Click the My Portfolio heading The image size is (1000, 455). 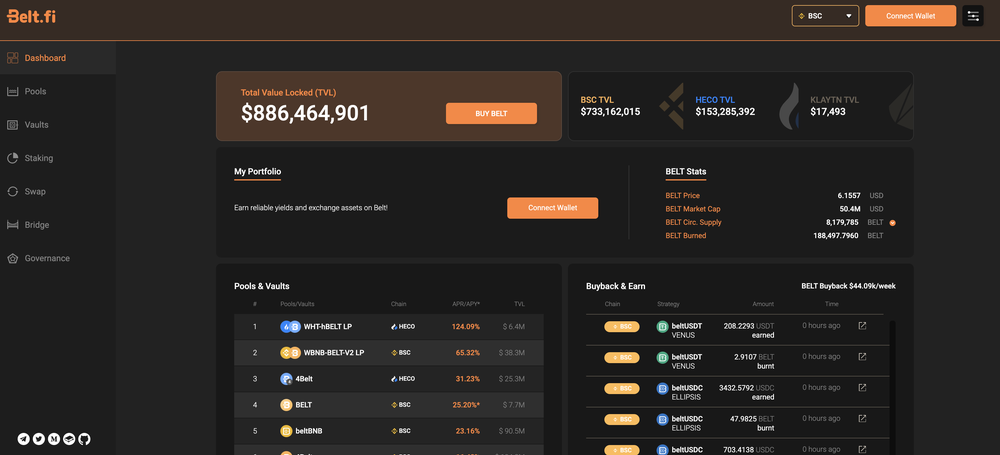point(257,172)
